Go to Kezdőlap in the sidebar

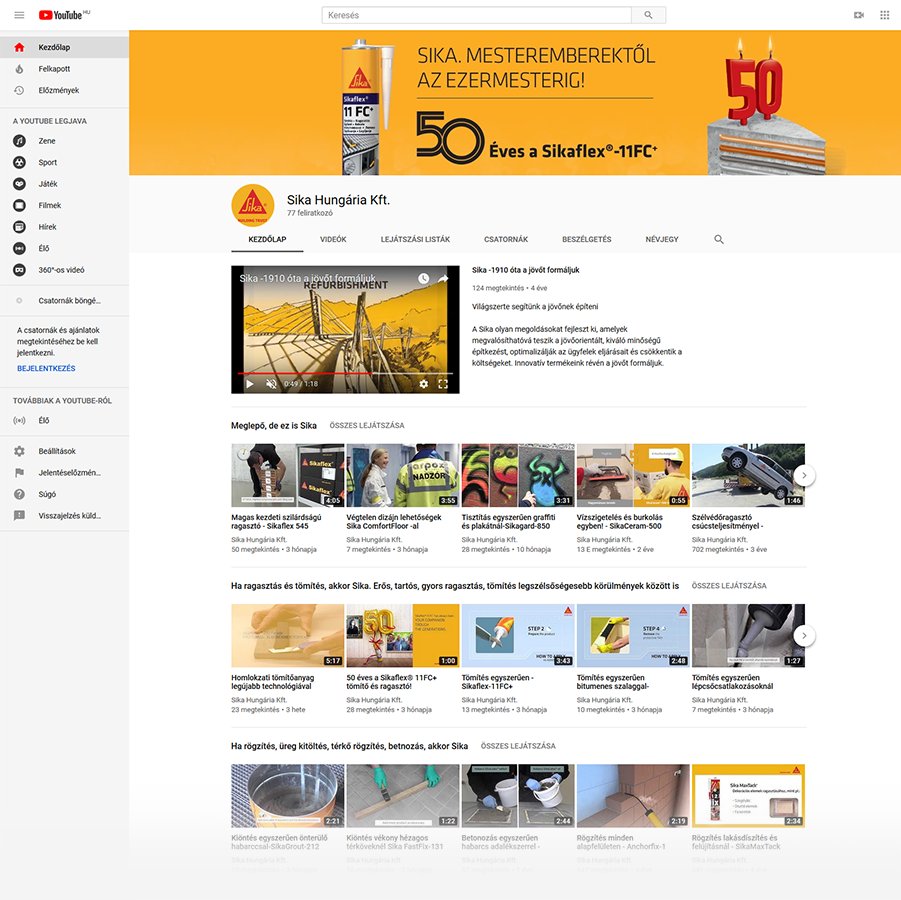(x=64, y=47)
